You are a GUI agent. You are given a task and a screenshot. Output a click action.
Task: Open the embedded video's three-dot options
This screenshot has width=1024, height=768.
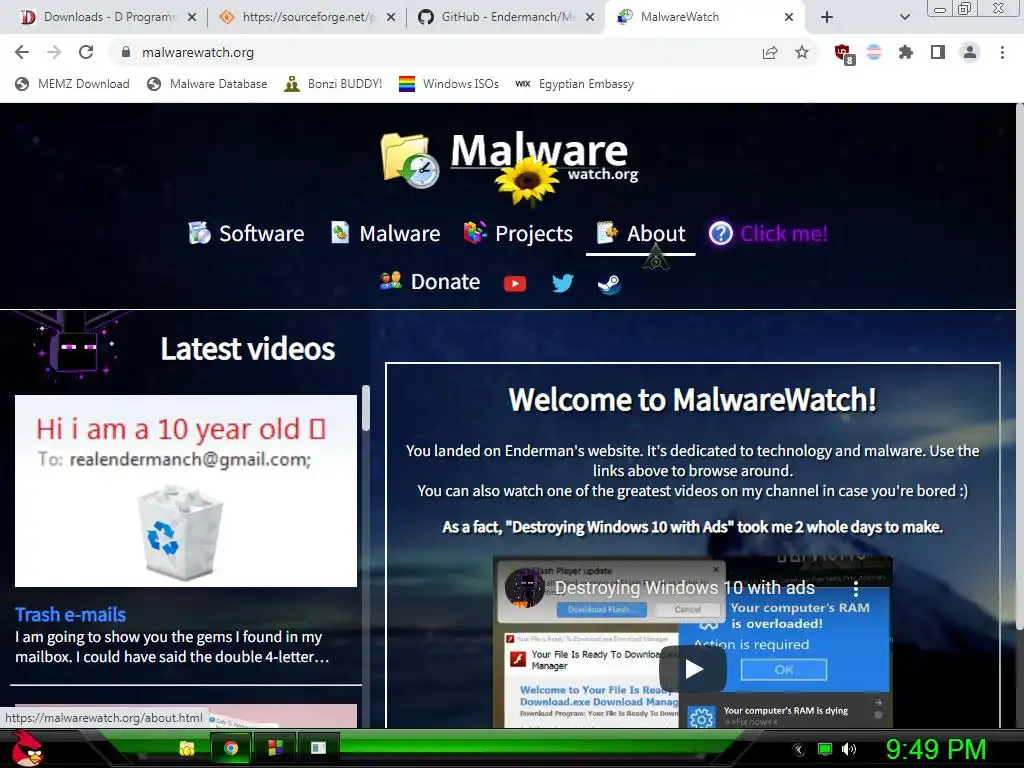(856, 590)
